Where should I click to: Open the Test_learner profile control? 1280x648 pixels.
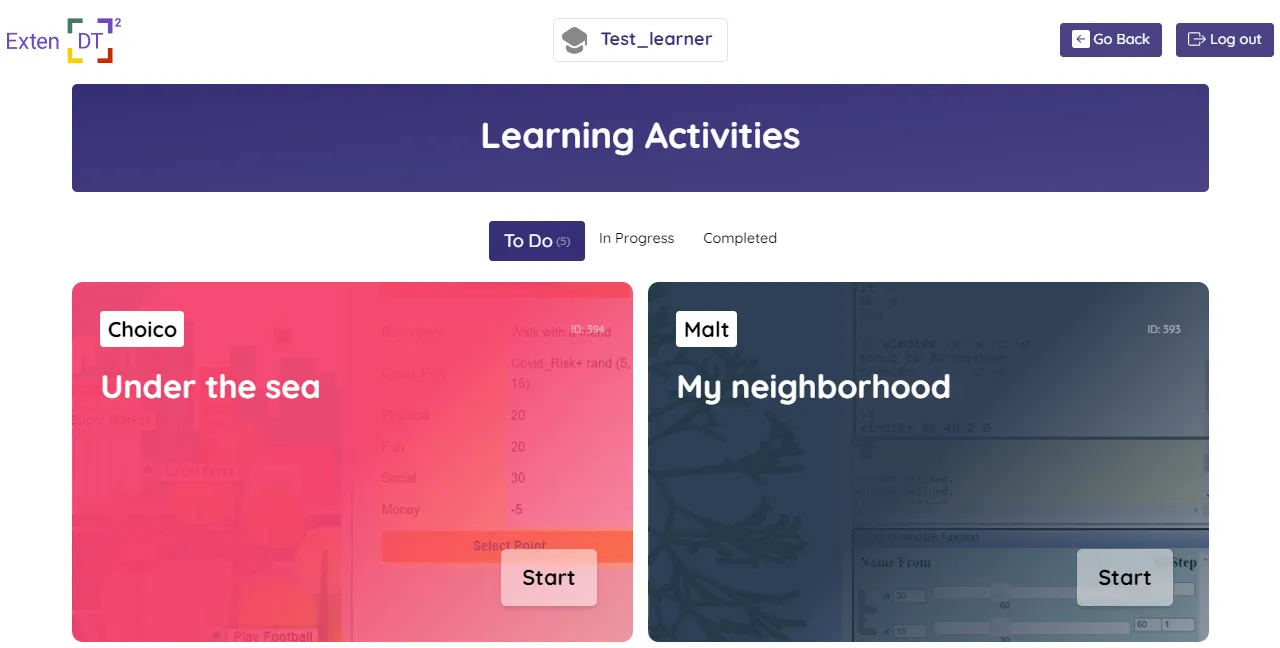(x=640, y=40)
